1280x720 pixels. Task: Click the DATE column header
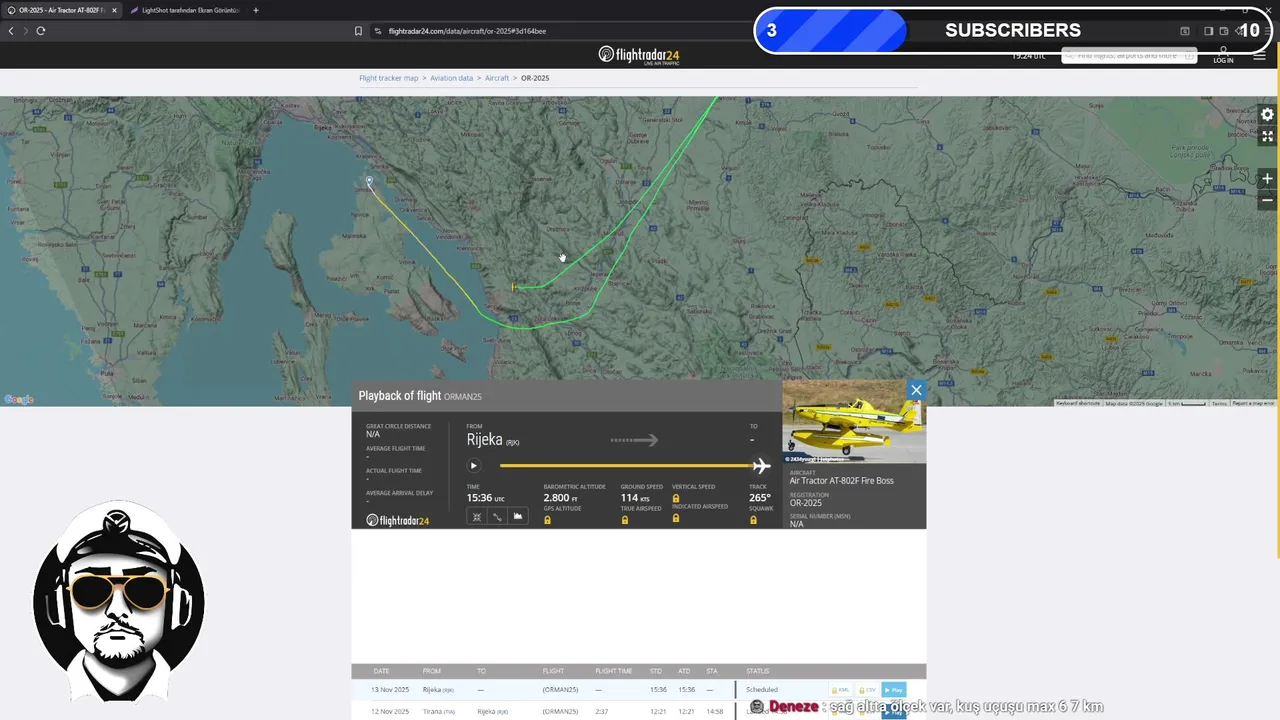click(x=381, y=671)
